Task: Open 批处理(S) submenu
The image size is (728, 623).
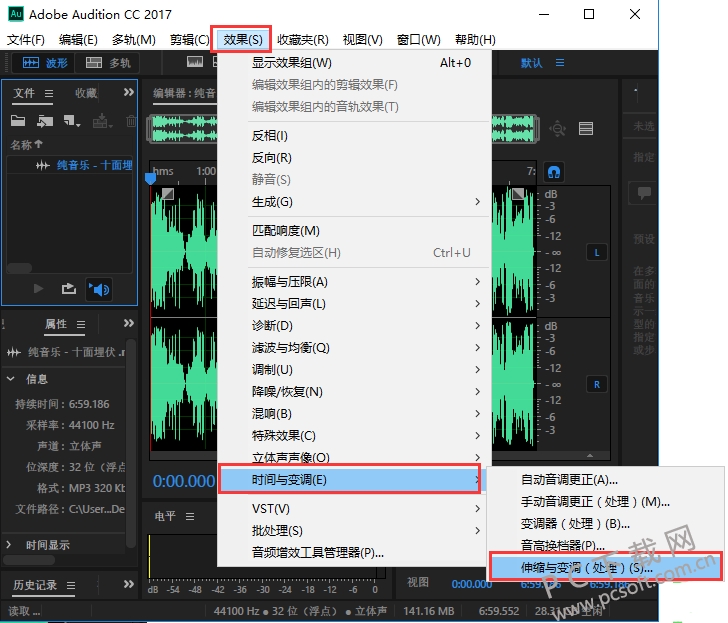Action: pos(354,531)
